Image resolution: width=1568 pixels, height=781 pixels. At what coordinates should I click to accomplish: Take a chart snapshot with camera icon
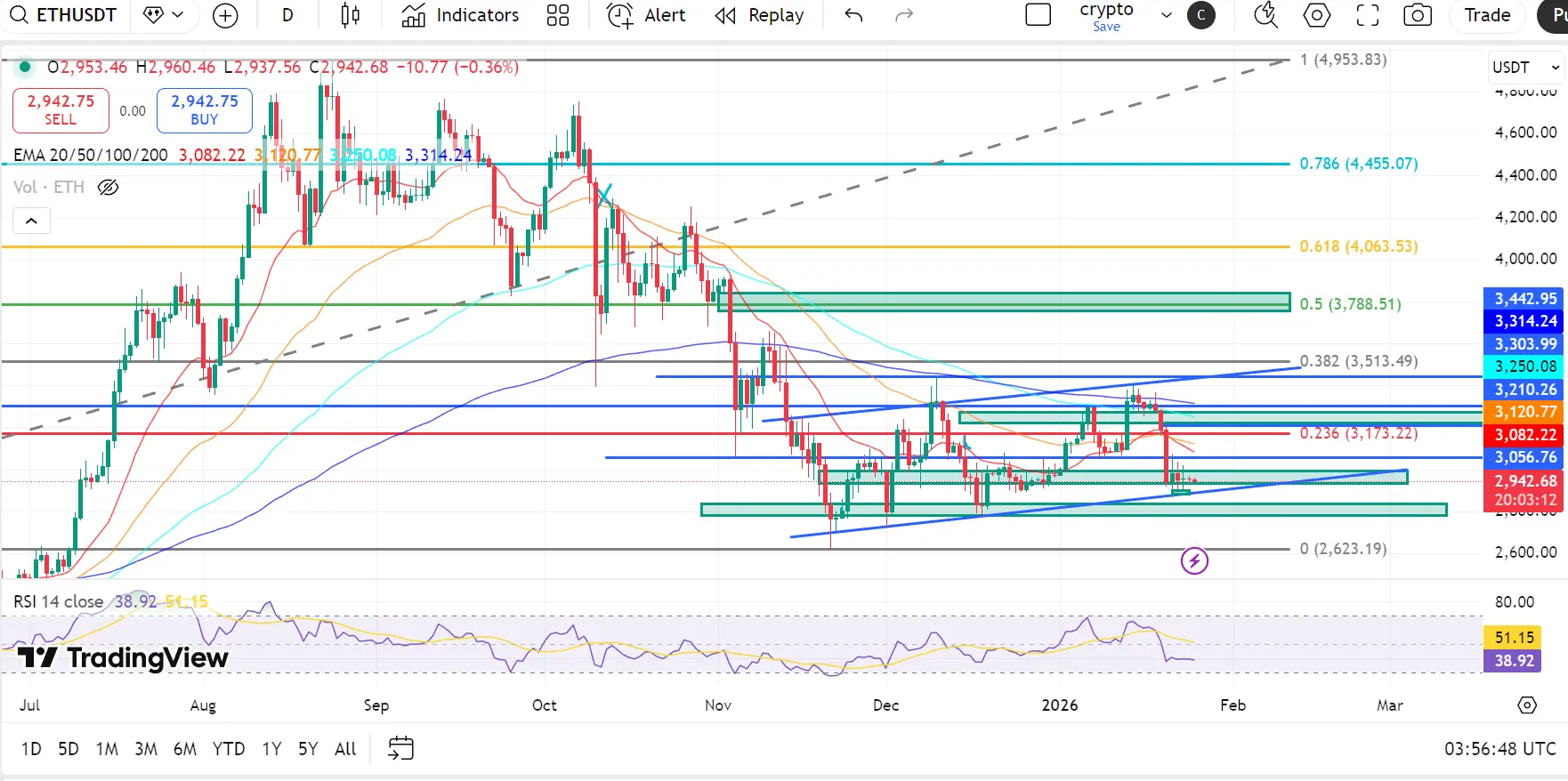click(1417, 15)
